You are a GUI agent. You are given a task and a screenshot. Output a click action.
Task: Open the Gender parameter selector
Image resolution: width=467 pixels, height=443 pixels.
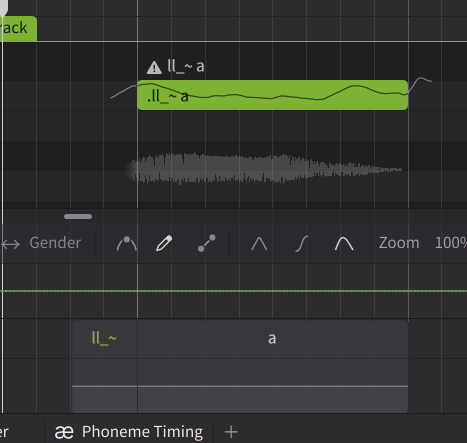click(x=55, y=243)
